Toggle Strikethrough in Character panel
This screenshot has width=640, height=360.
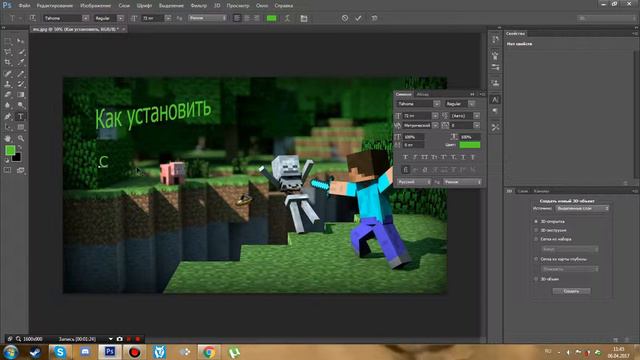pos(473,157)
